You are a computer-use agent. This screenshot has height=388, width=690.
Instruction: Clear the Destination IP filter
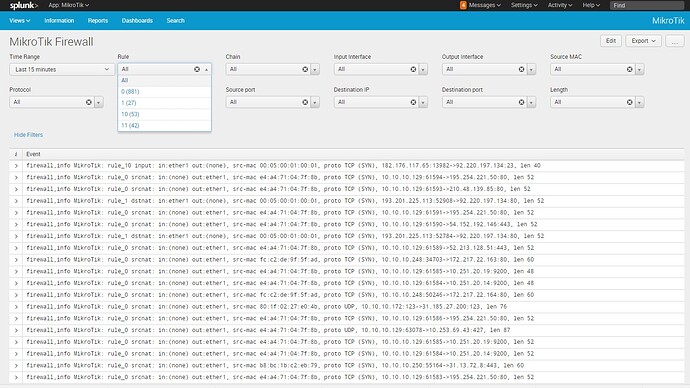[x=413, y=102]
